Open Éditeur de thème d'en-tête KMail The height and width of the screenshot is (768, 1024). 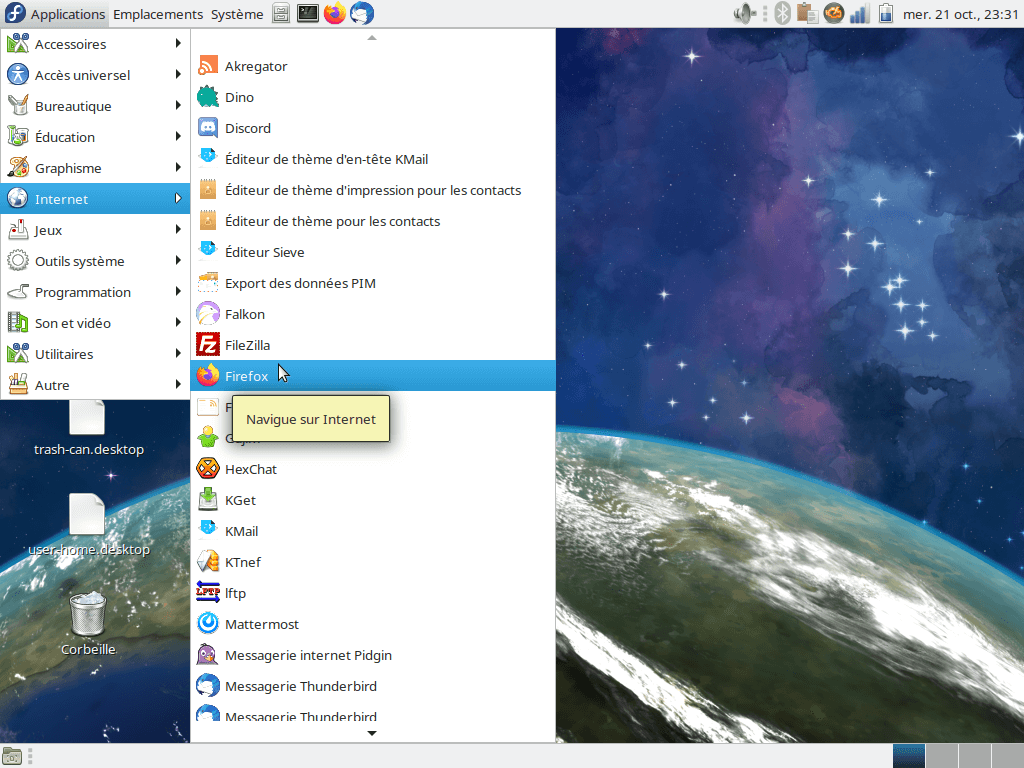(x=373, y=159)
